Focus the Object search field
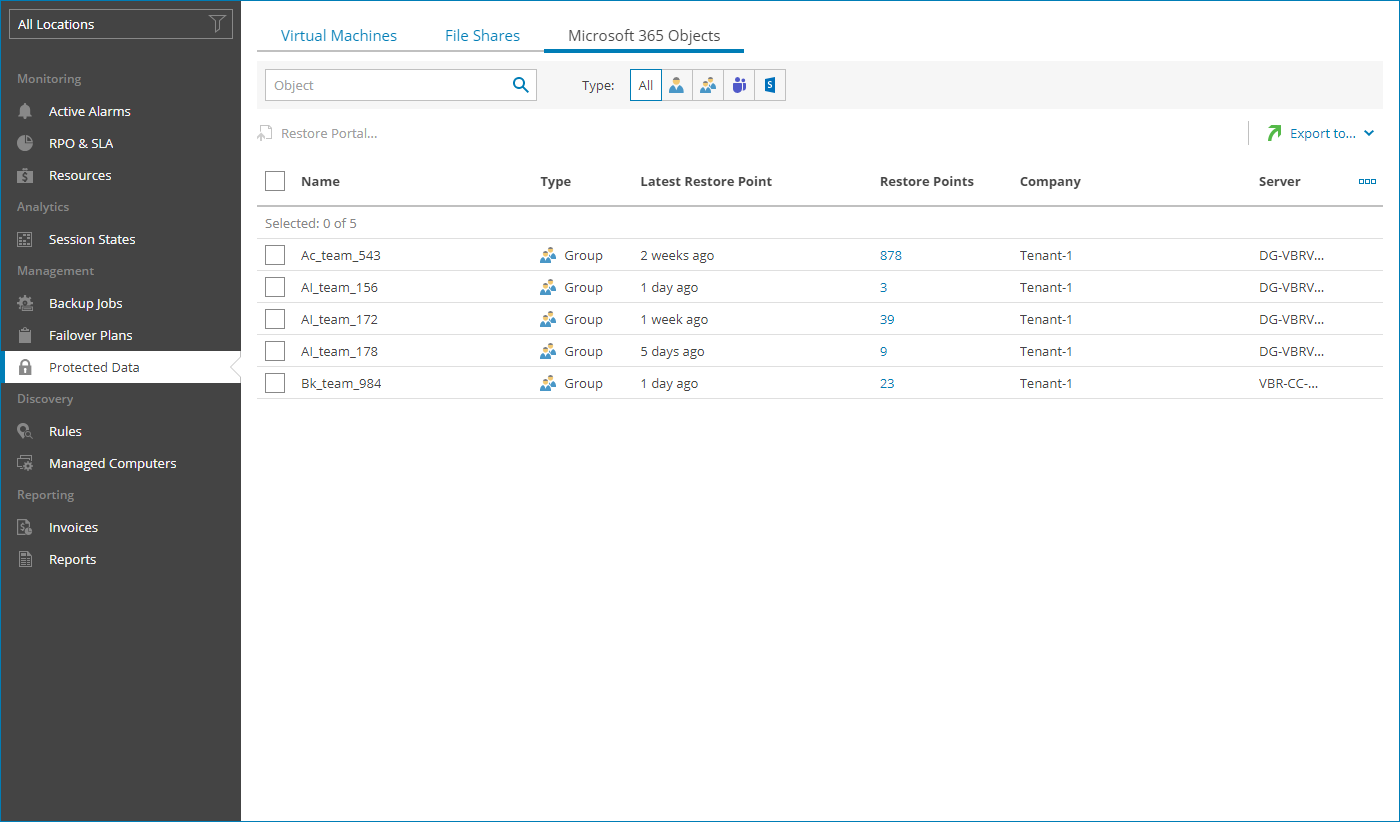This screenshot has height=822, width=1400. point(388,86)
